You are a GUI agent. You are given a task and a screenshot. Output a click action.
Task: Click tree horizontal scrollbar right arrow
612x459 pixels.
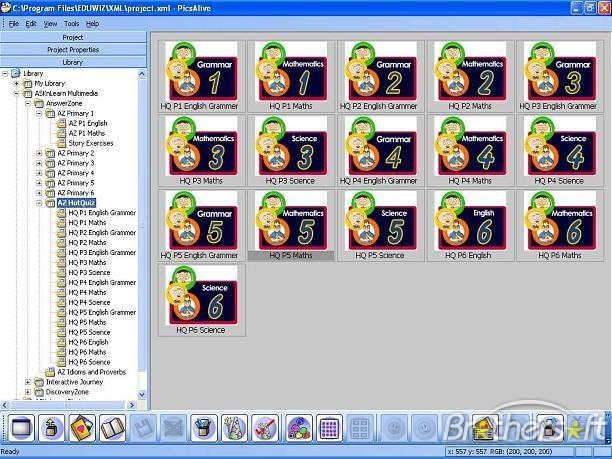132,406
